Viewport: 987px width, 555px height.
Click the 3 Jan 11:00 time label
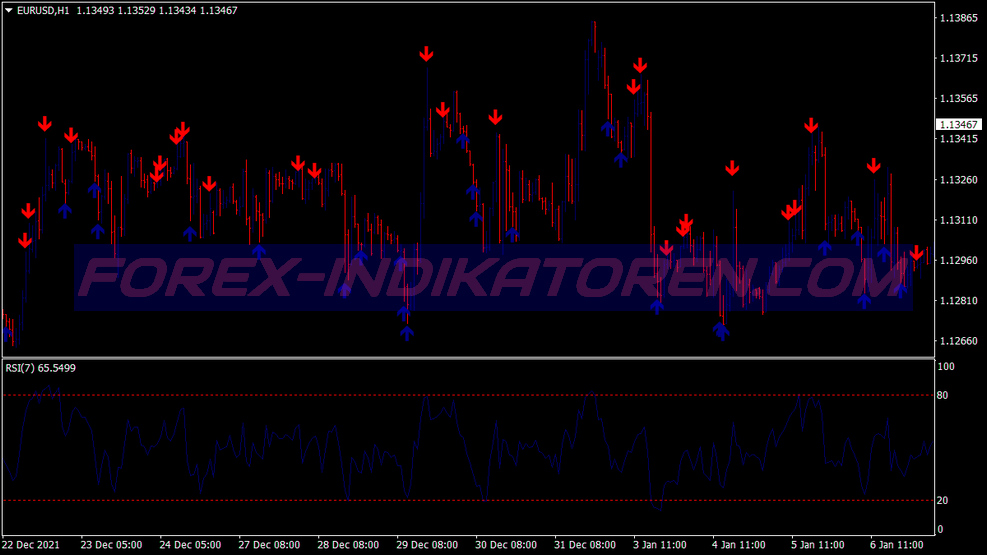(660, 545)
